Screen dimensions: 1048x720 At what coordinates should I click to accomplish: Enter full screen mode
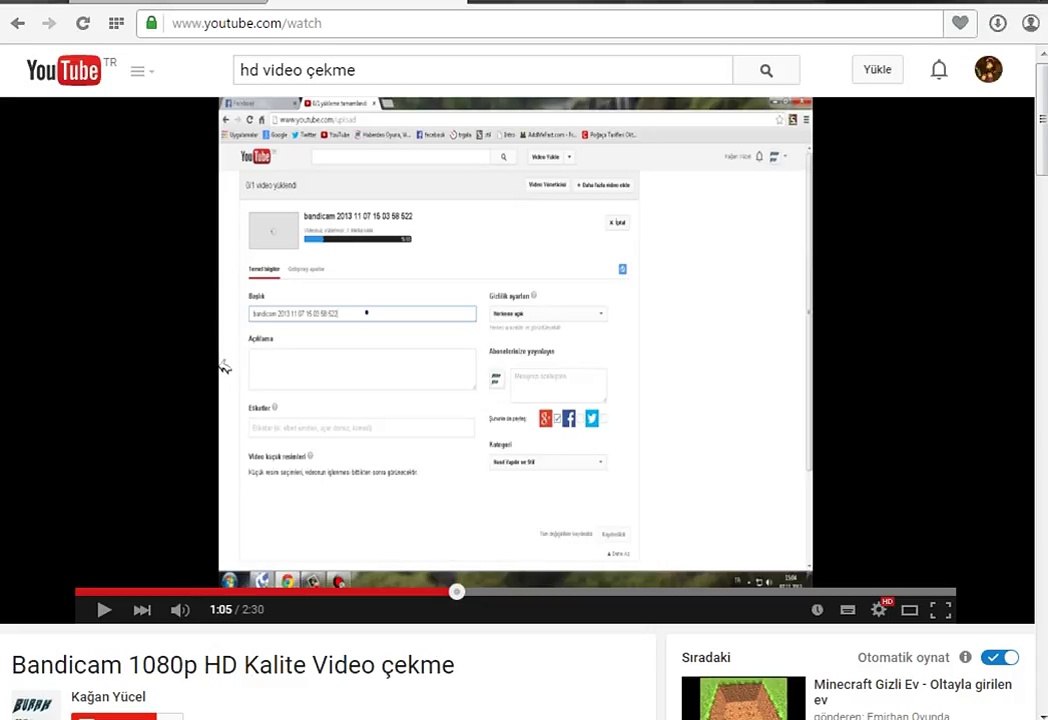click(940, 610)
